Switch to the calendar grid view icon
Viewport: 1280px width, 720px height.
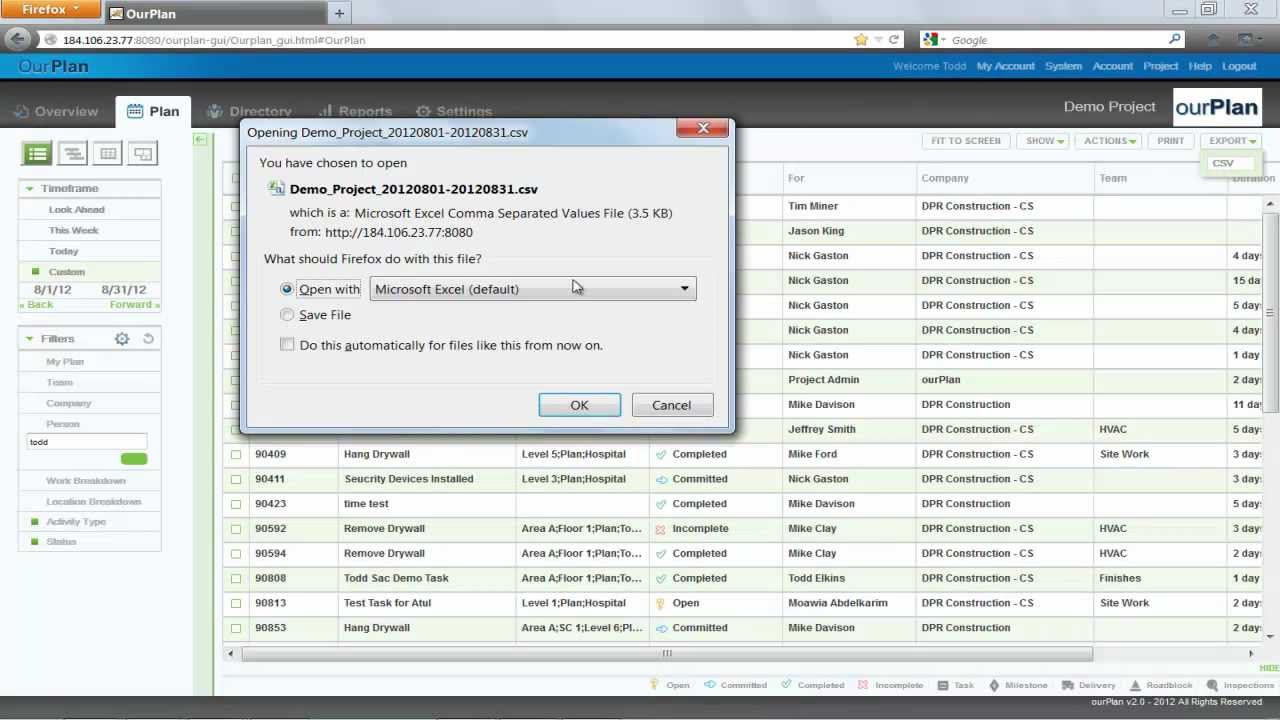click(x=108, y=153)
